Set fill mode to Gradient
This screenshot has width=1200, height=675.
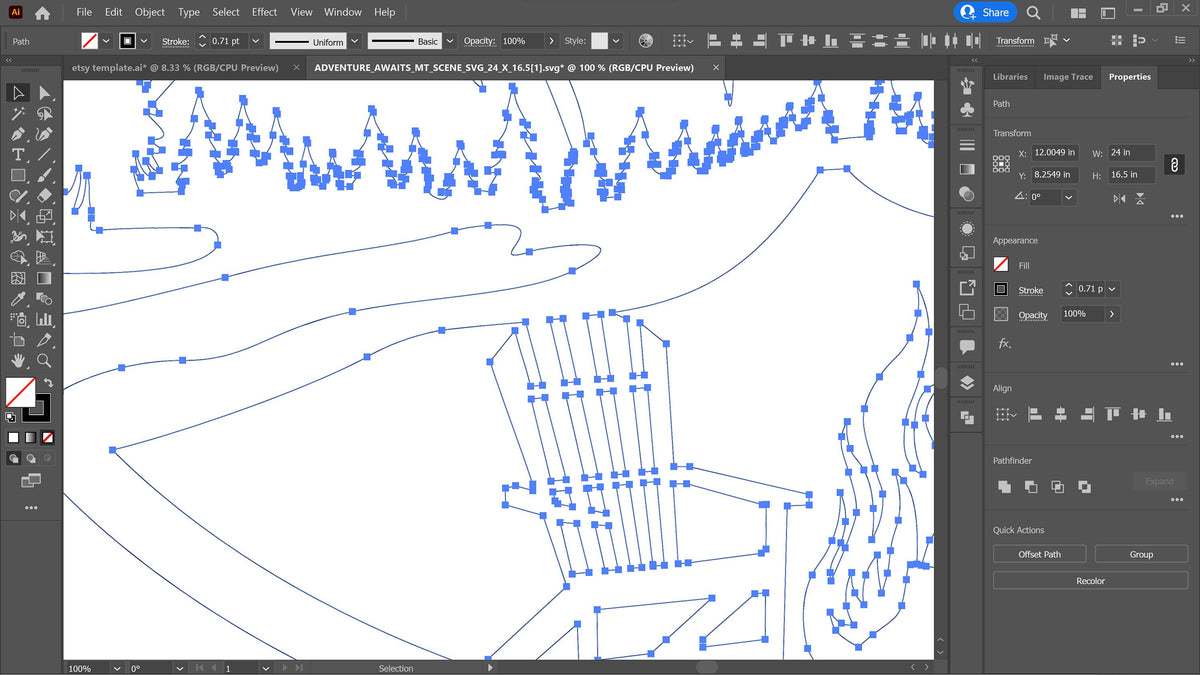pyautogui.click(x=31, y=437)
